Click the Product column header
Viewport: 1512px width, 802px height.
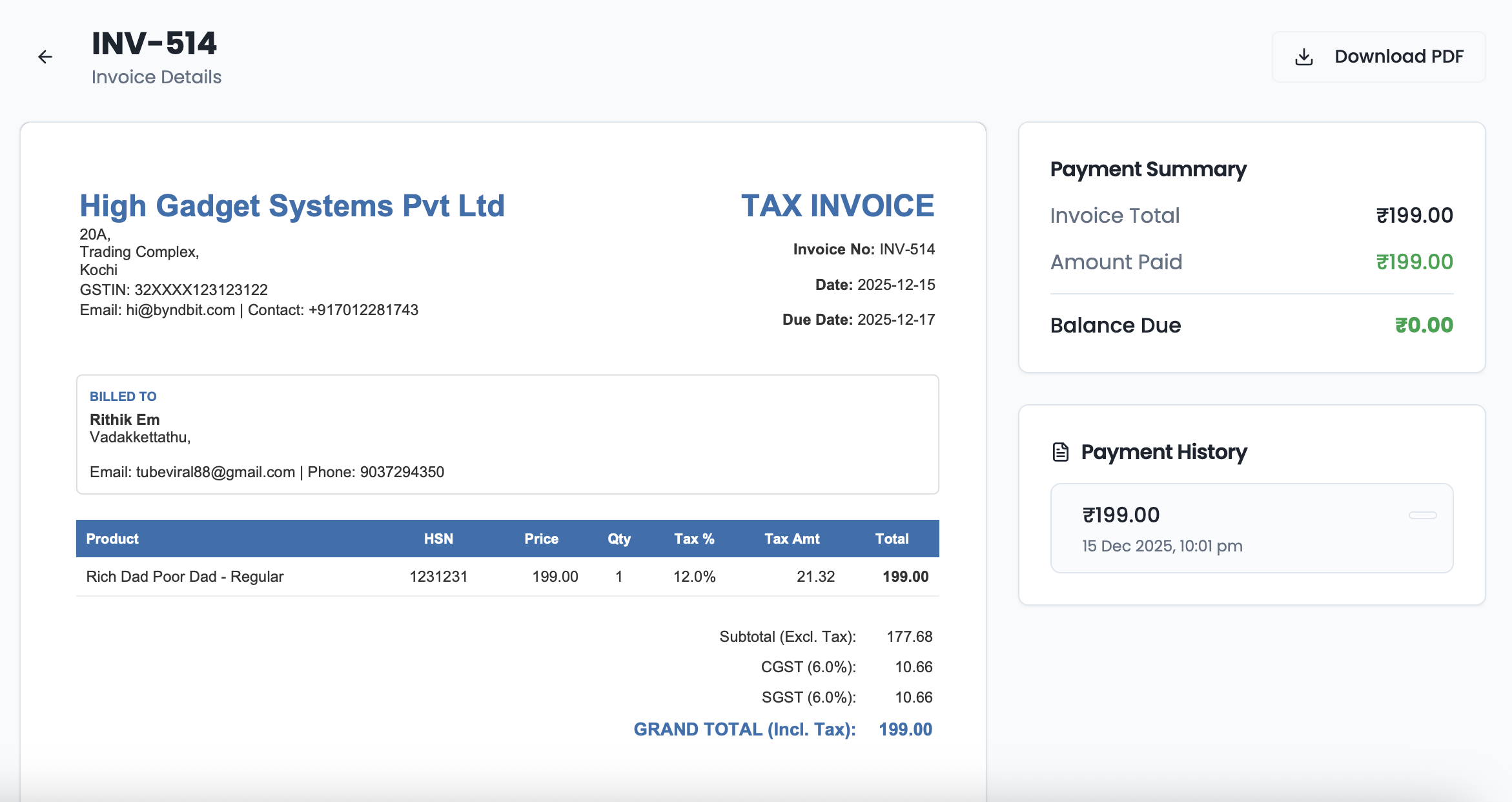(112, 539)
